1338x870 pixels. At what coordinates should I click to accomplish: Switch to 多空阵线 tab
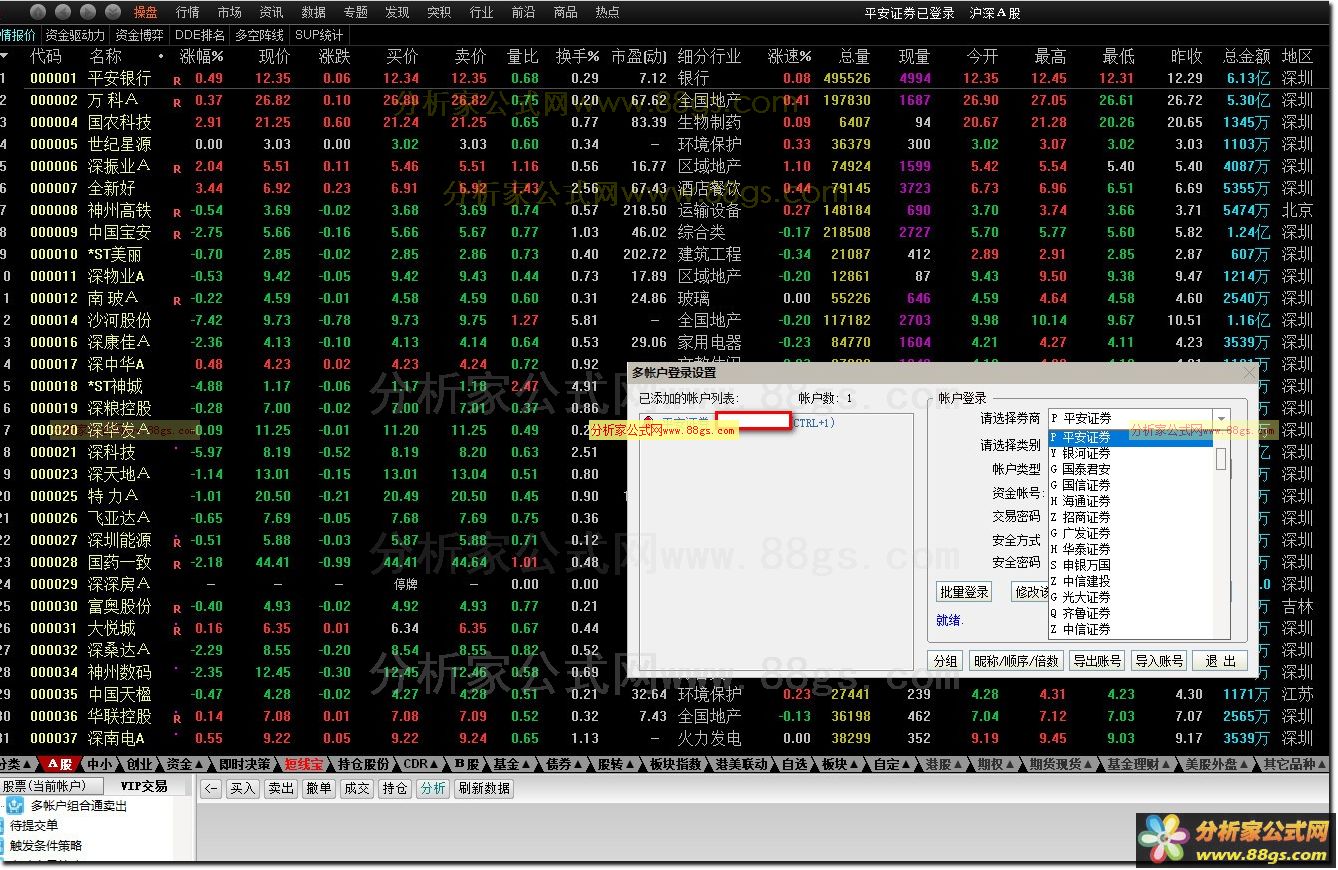[x=260, y=35]
